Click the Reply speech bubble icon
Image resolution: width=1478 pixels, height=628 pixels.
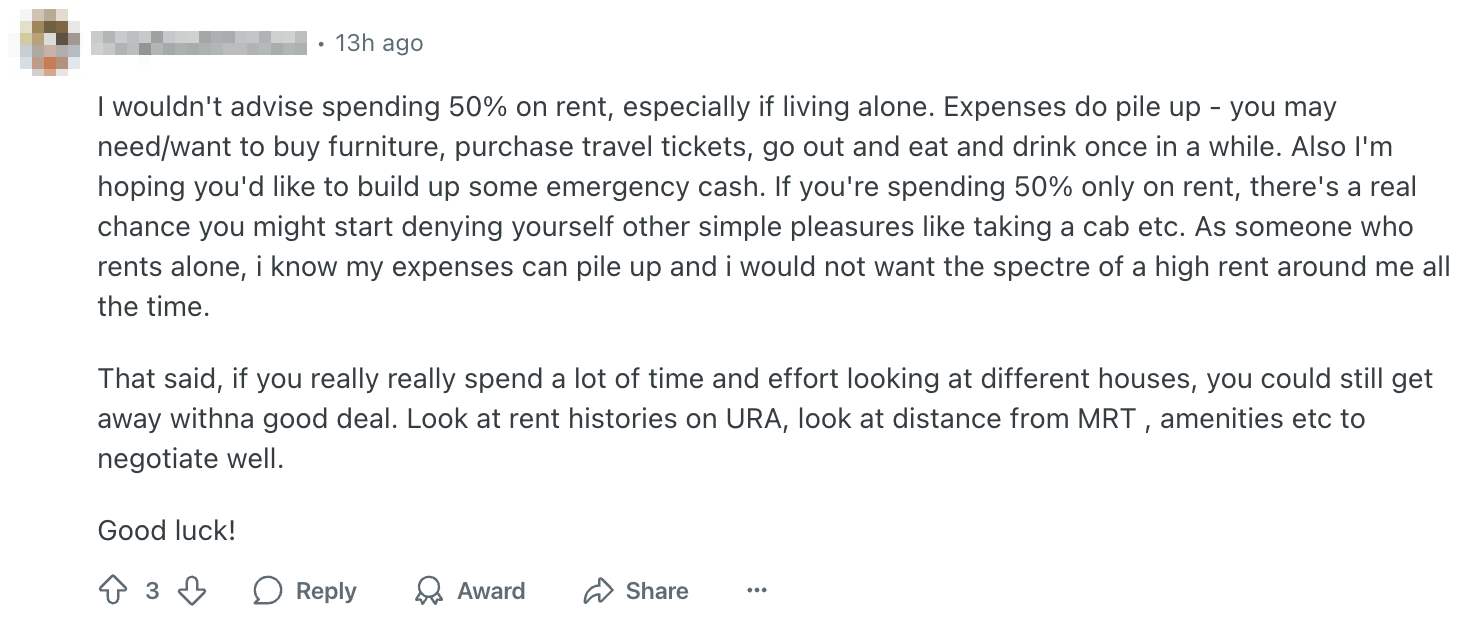[x=268, y=591]
